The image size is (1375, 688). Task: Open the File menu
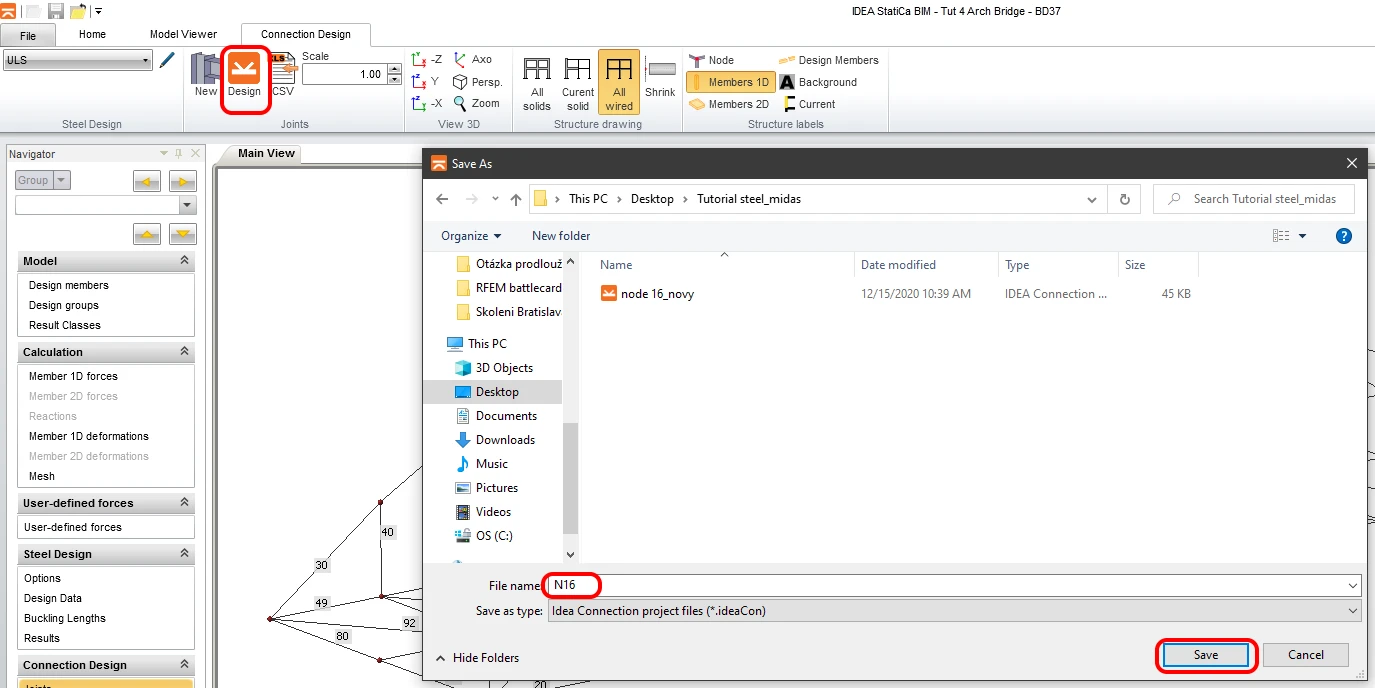coord(28,35)
